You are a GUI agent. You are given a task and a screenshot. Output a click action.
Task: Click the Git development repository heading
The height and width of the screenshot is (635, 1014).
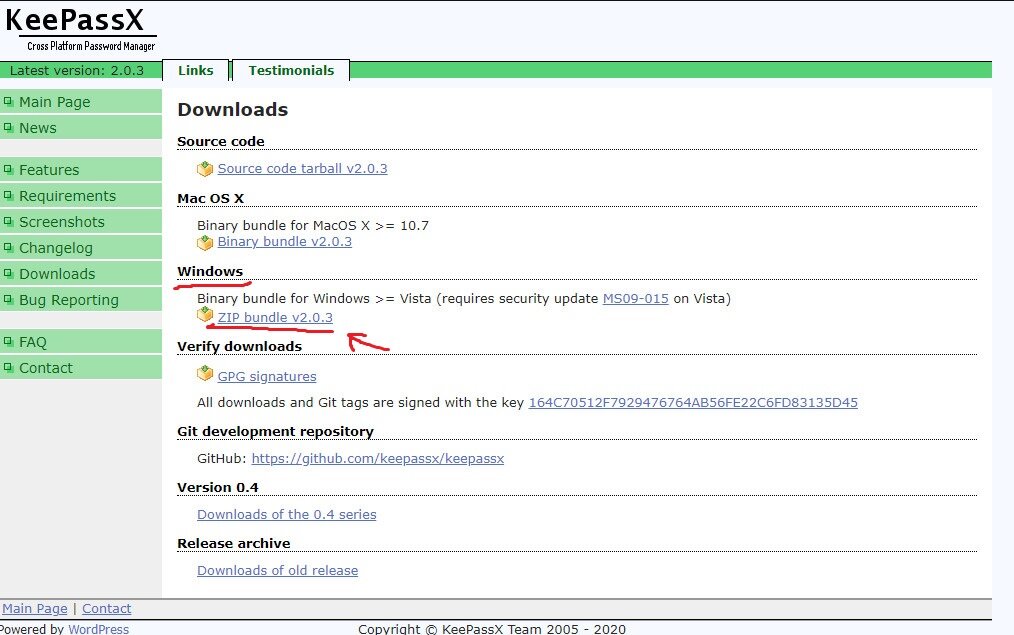click(275, 431)
